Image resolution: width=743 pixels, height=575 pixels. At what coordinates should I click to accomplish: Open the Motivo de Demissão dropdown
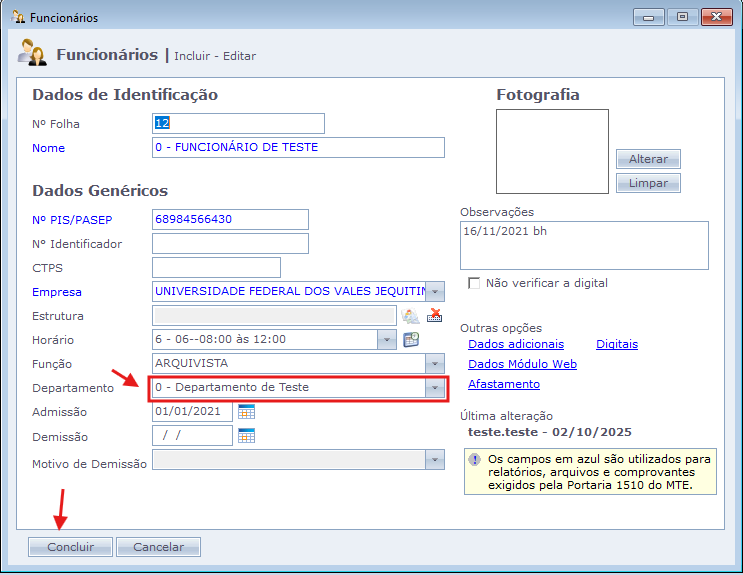click(x=435, y=460)
